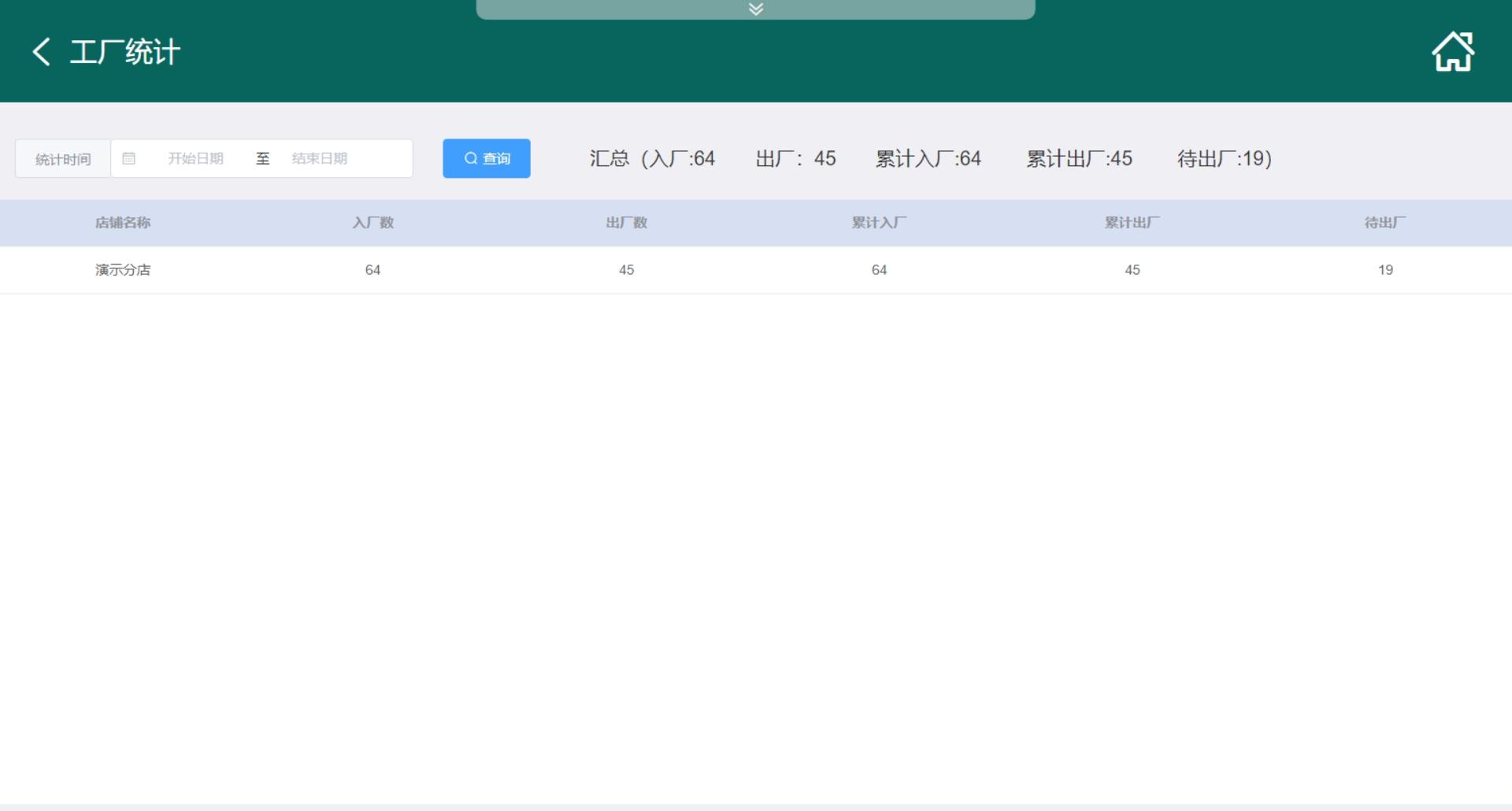Click the 工厂统计 page title
The width and height of the screenshot is (1512, 811).
point(125,52)
